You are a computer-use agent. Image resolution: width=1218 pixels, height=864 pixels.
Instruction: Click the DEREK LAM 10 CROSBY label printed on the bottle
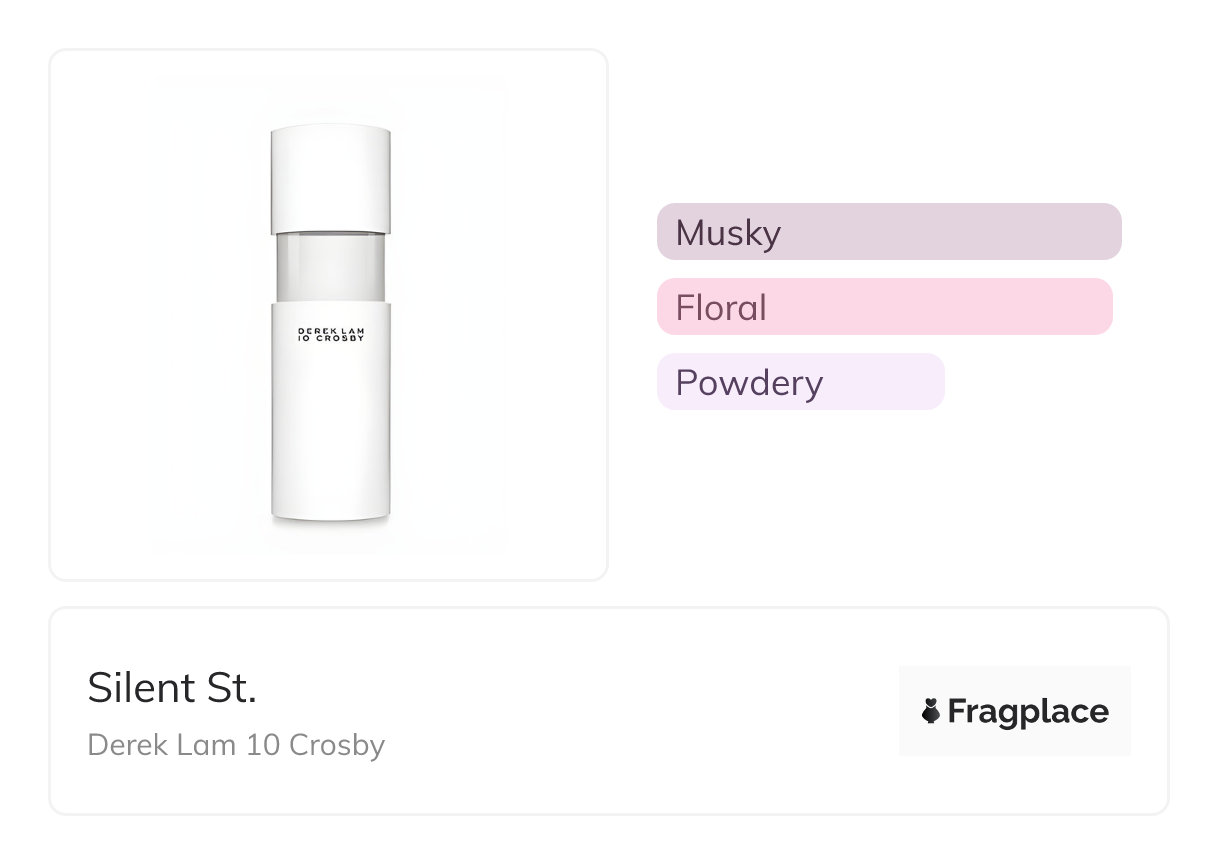[330, 335]
